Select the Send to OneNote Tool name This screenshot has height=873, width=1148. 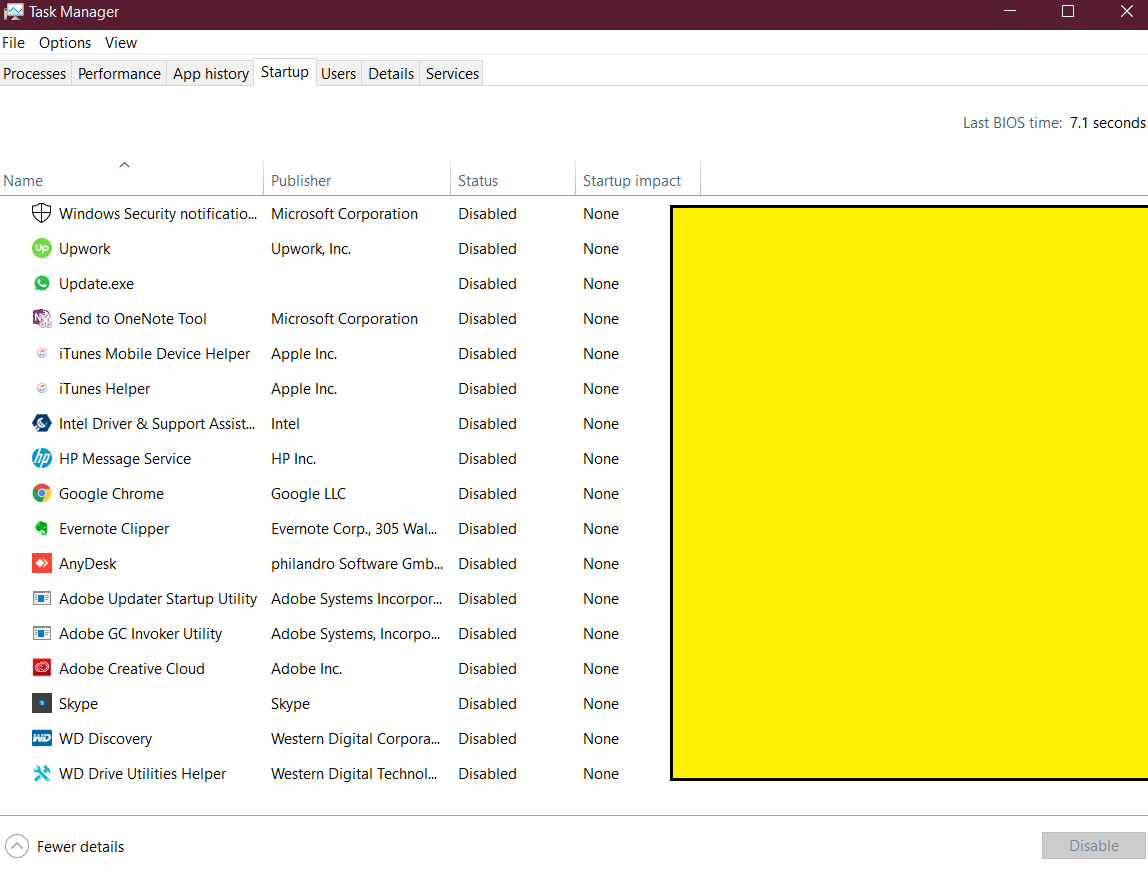[x=133, y=319]
